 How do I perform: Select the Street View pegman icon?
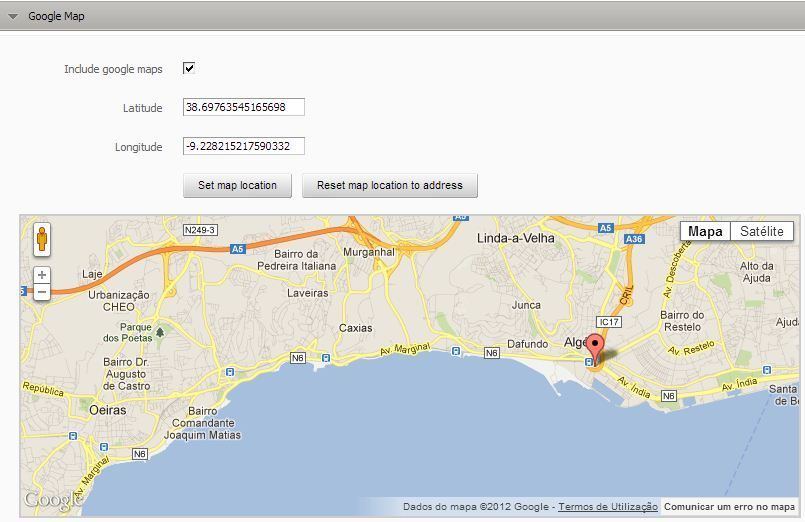pos(42,239)
